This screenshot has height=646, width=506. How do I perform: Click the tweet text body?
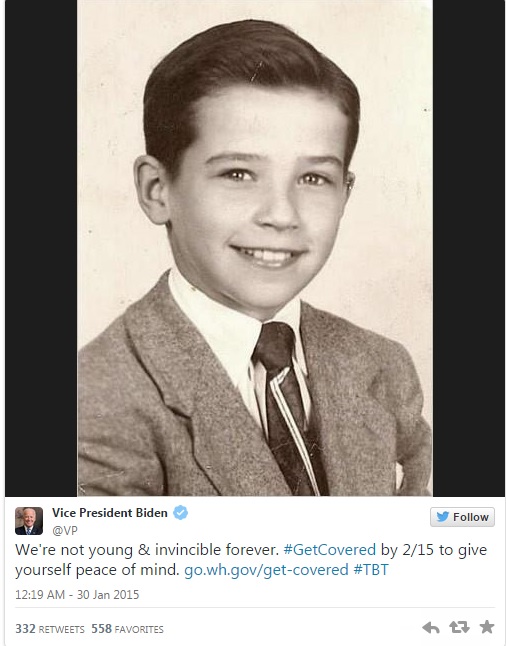point(251,559)
